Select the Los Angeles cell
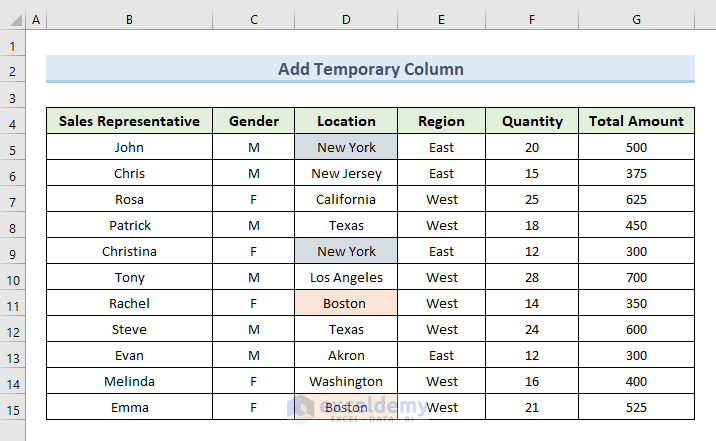 pyautogui.click(x=346, y=277)
